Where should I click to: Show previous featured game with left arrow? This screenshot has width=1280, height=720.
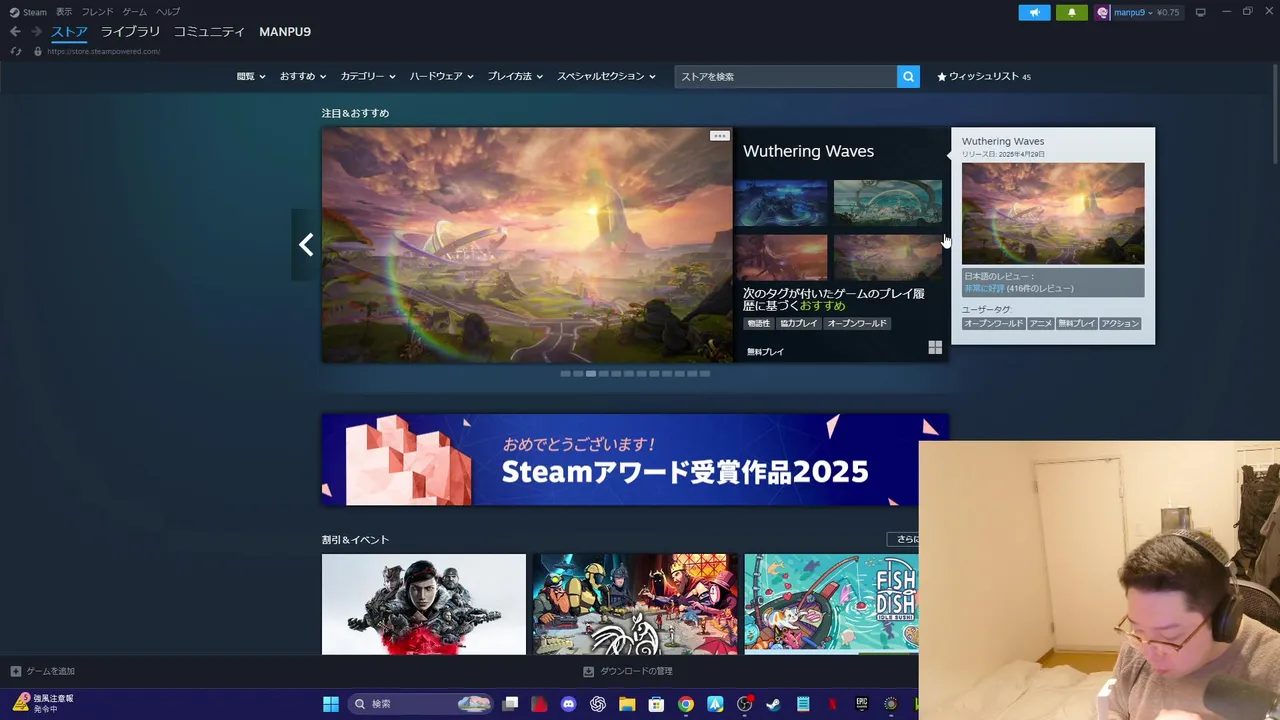[306, 245]
